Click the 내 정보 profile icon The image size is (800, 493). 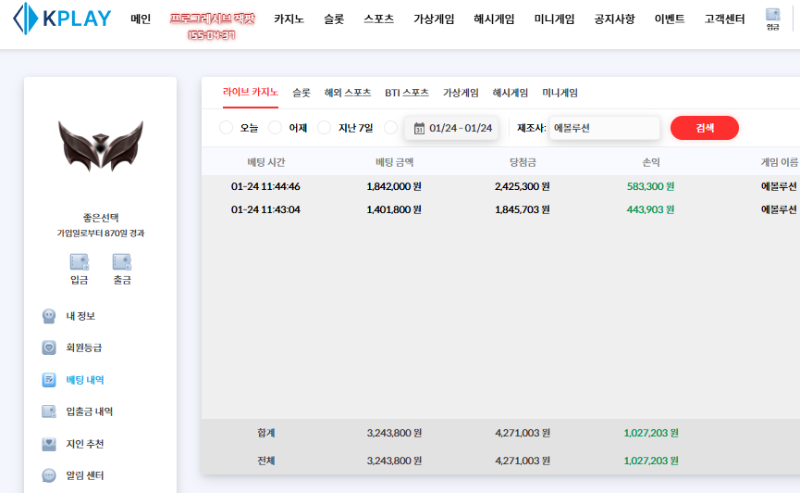point(49,316)
